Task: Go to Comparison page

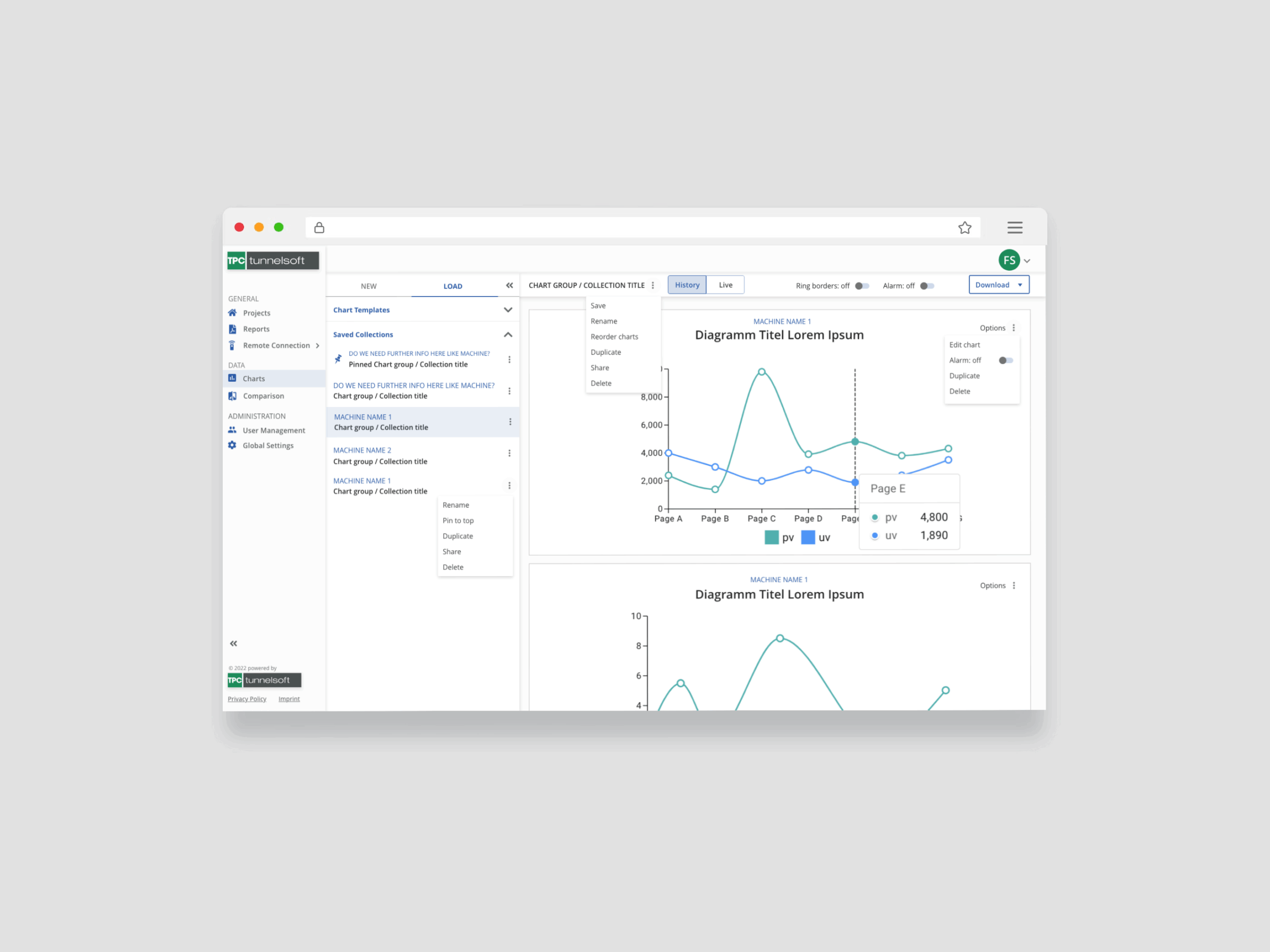Action: tap(263, 396)
